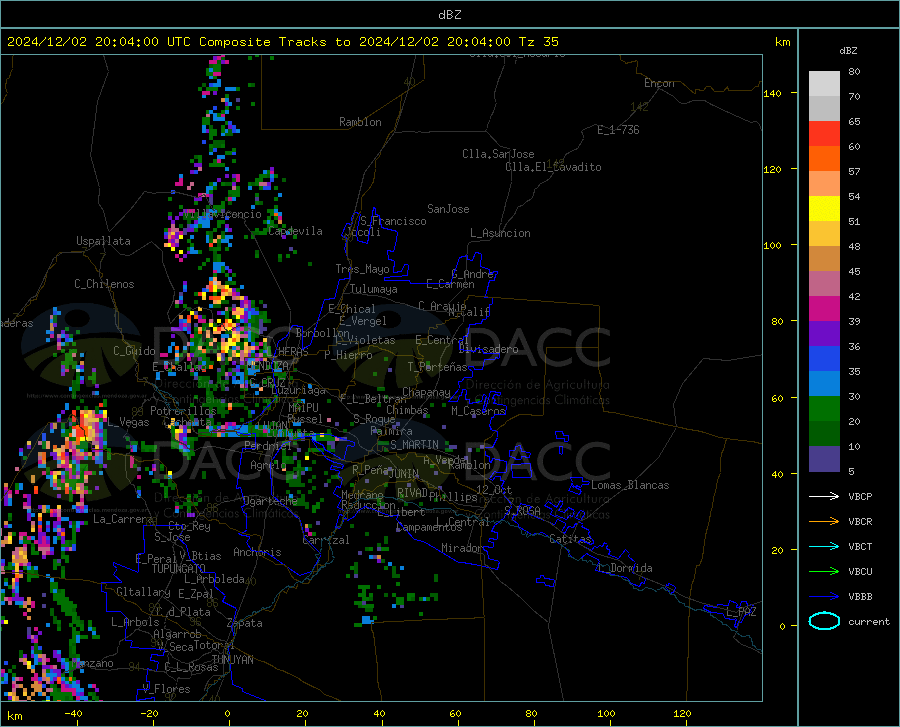Click the S_MARTIN city label
The image size is (900, 727).
pyautogui.click(x=414, y=445)
